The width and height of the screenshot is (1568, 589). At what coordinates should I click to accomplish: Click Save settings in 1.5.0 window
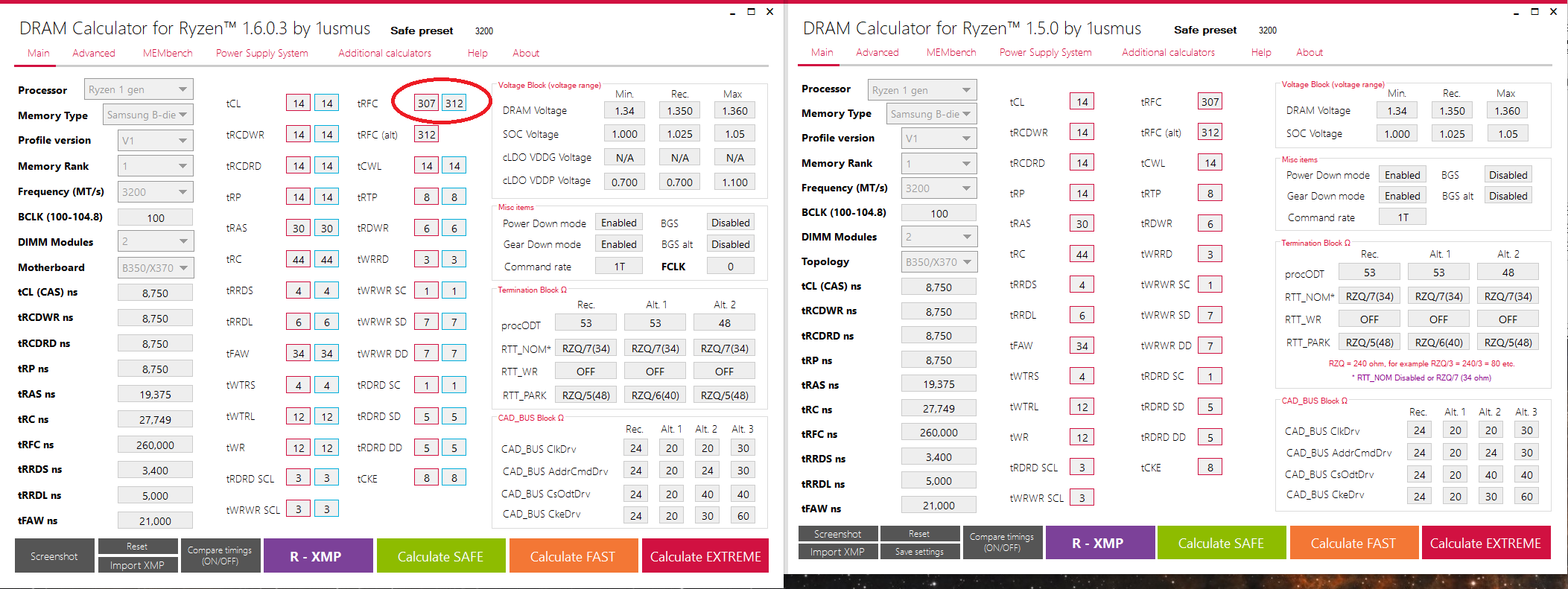[x=919, y=552]
